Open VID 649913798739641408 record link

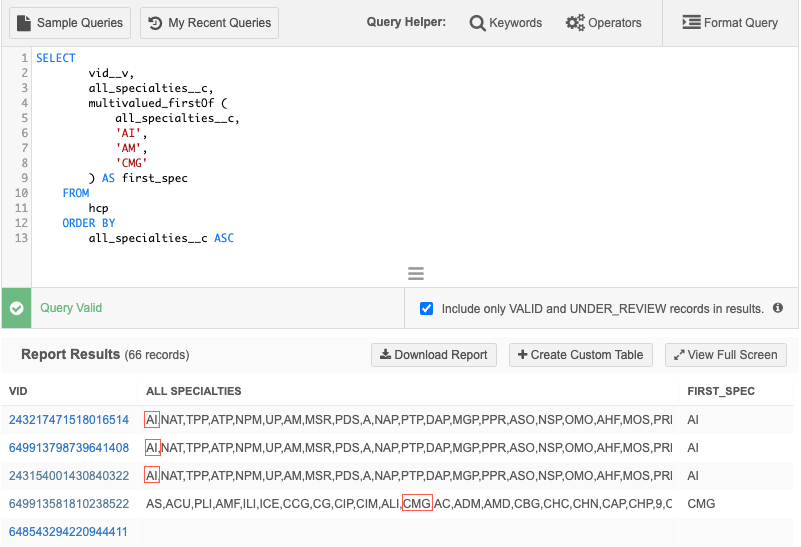(x=69, y=448)
